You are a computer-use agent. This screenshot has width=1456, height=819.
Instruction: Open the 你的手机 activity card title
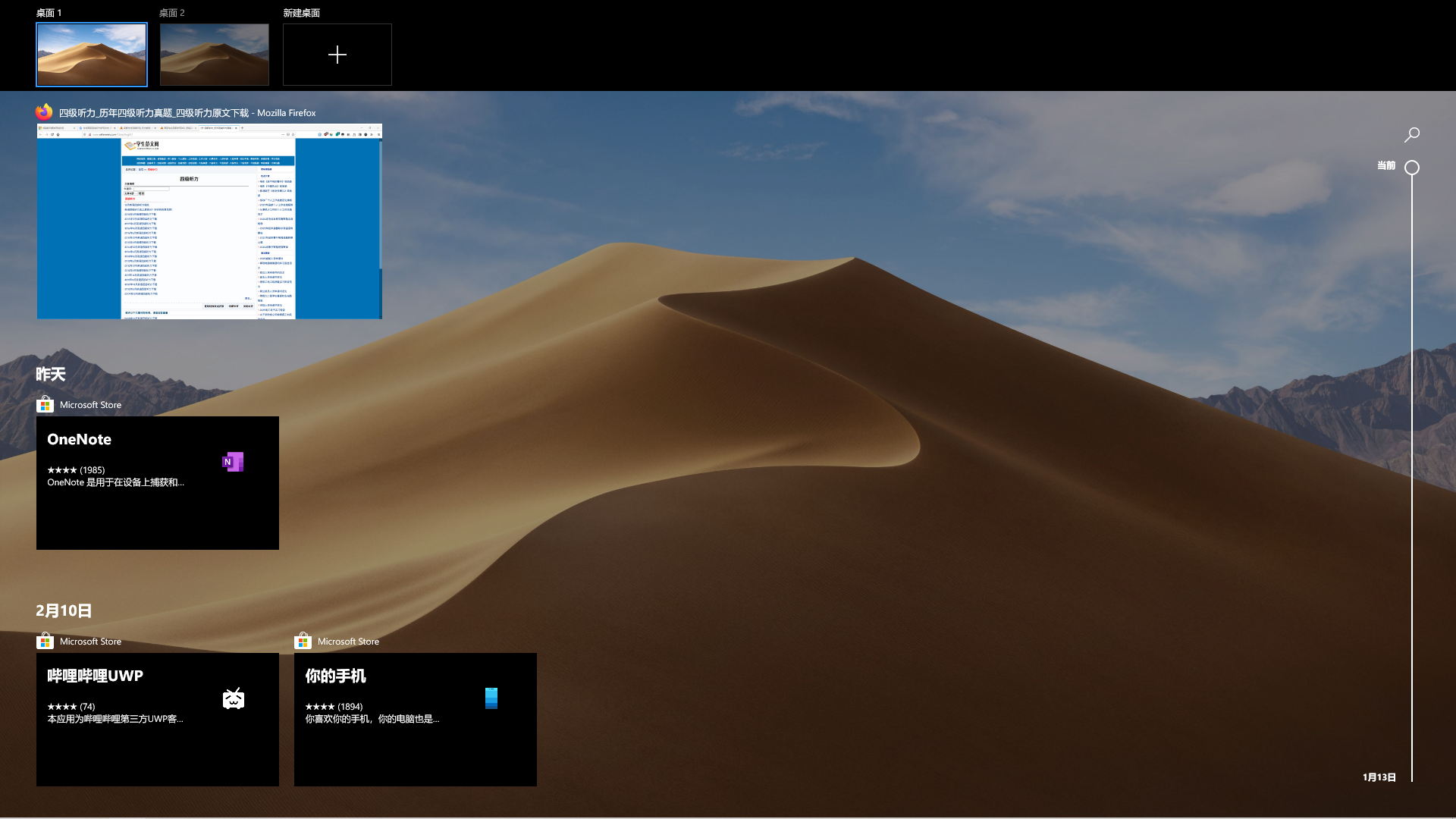tap(335, 676)
